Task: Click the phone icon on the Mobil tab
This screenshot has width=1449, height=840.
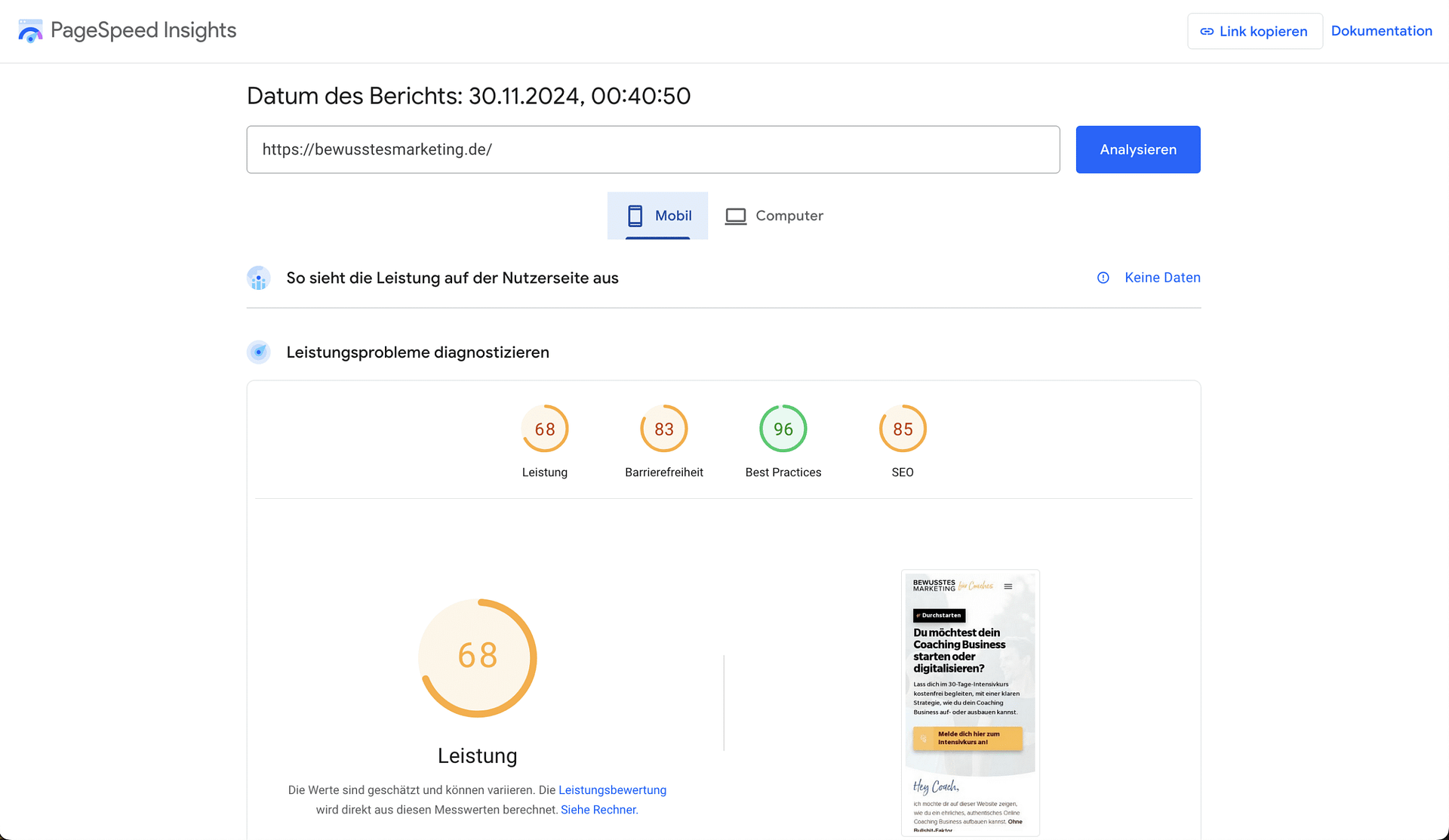Action: click(635, 216)
